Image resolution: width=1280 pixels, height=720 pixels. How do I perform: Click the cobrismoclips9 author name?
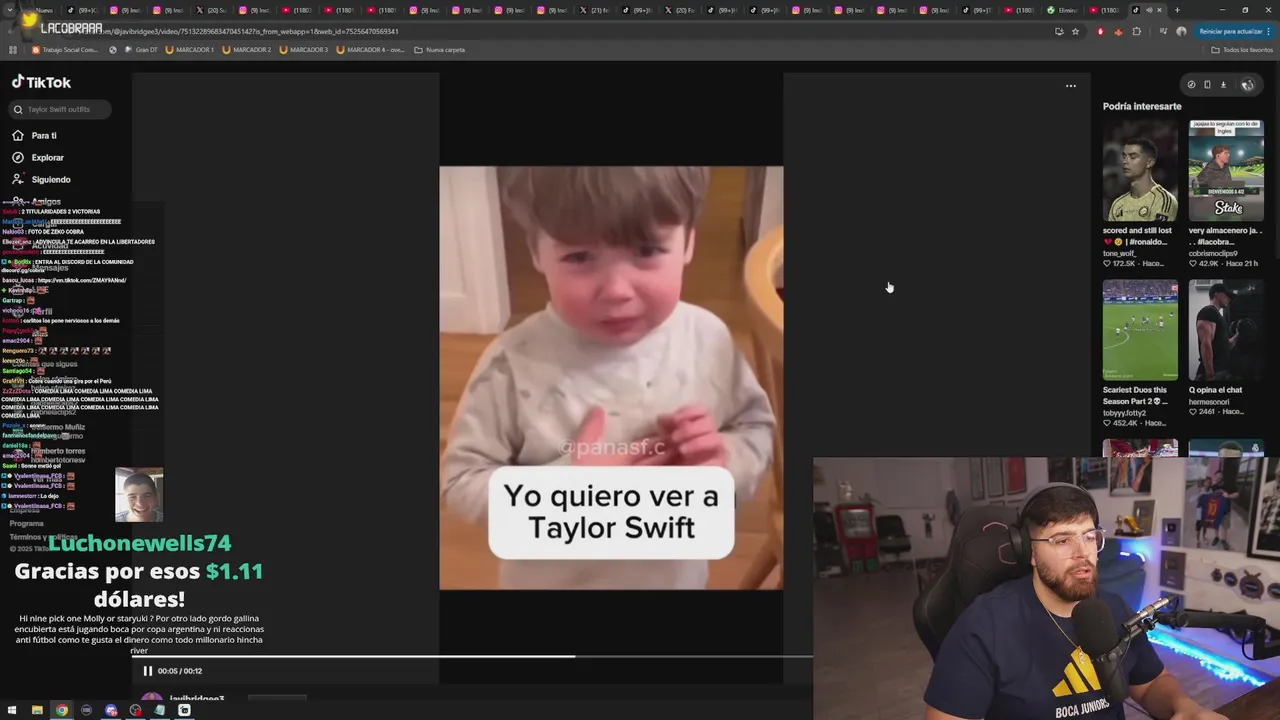click(1213, 253)
